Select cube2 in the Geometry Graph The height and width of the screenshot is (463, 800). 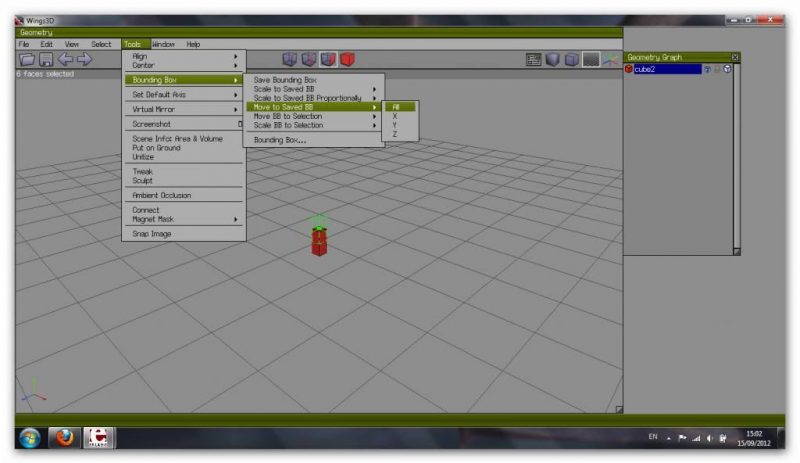[x=665, y=70]
